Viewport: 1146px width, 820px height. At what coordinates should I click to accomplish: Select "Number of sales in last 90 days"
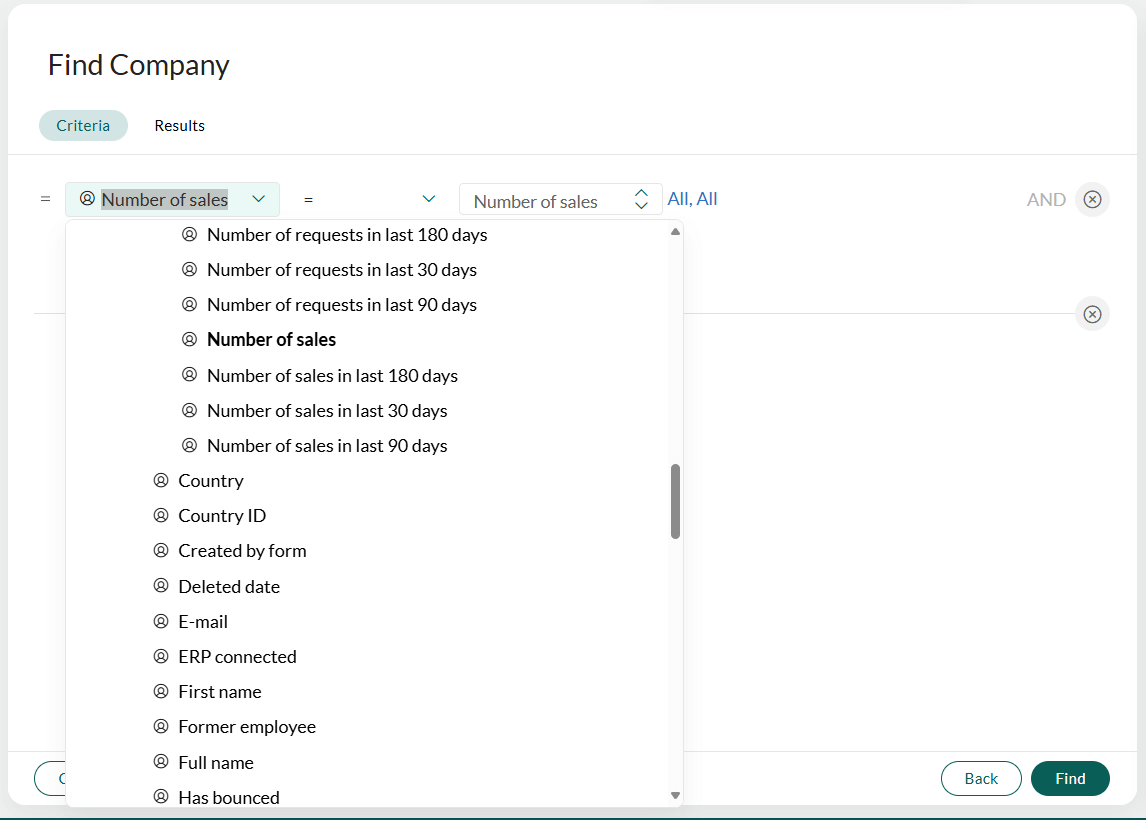tap(327, 445)
